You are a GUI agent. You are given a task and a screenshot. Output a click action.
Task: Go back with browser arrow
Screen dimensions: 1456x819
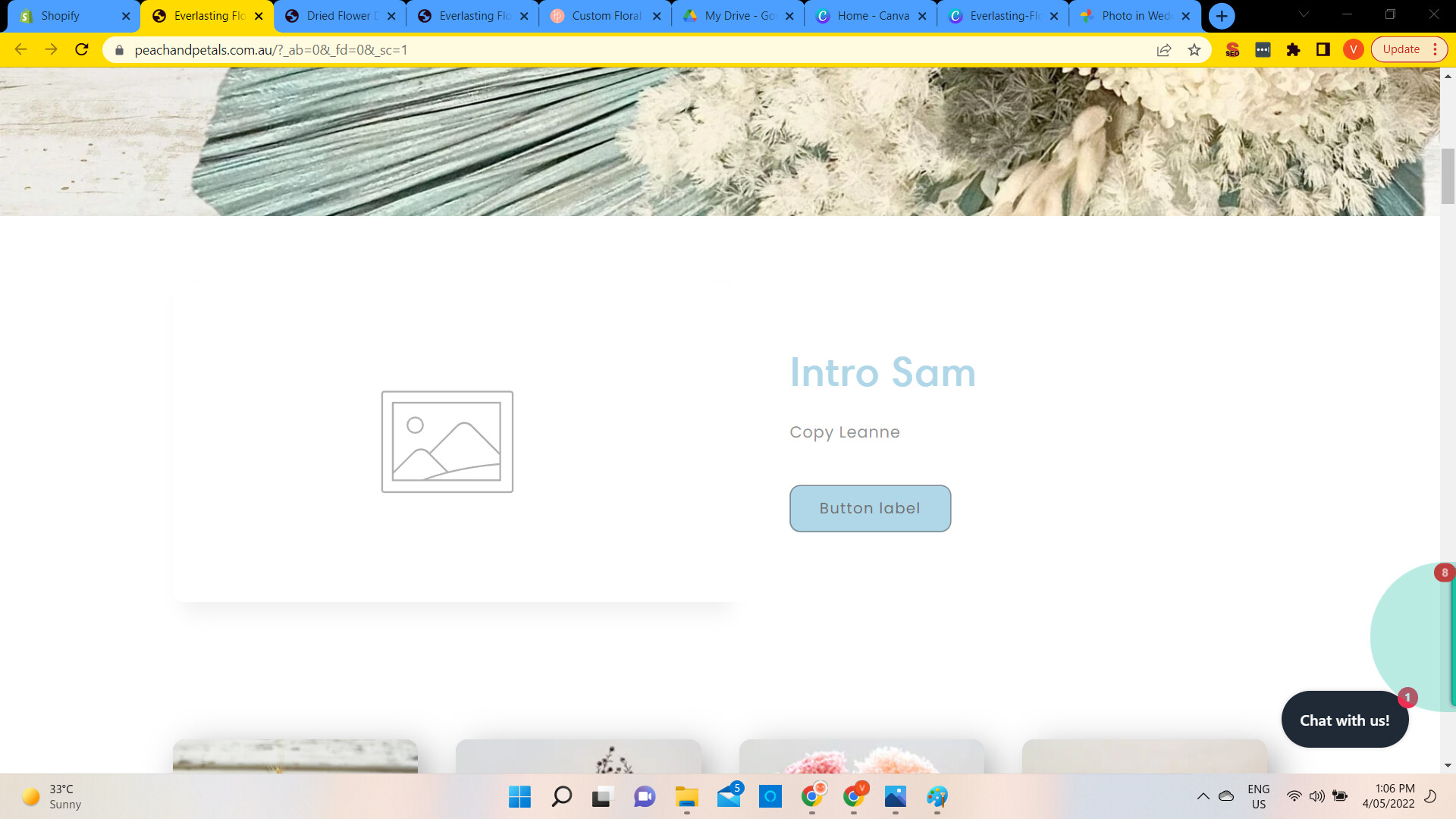[20, 50]
